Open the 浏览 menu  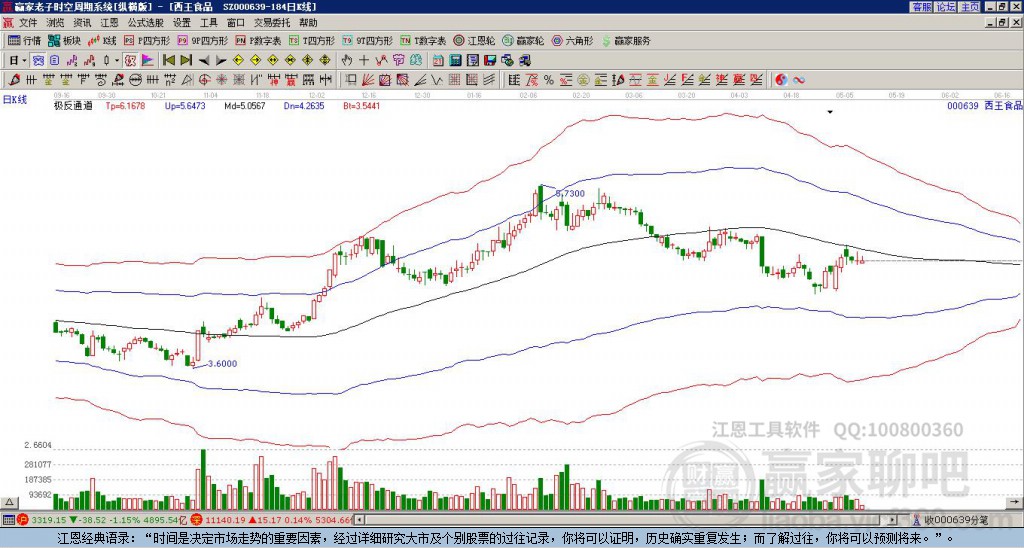point(56,23)
